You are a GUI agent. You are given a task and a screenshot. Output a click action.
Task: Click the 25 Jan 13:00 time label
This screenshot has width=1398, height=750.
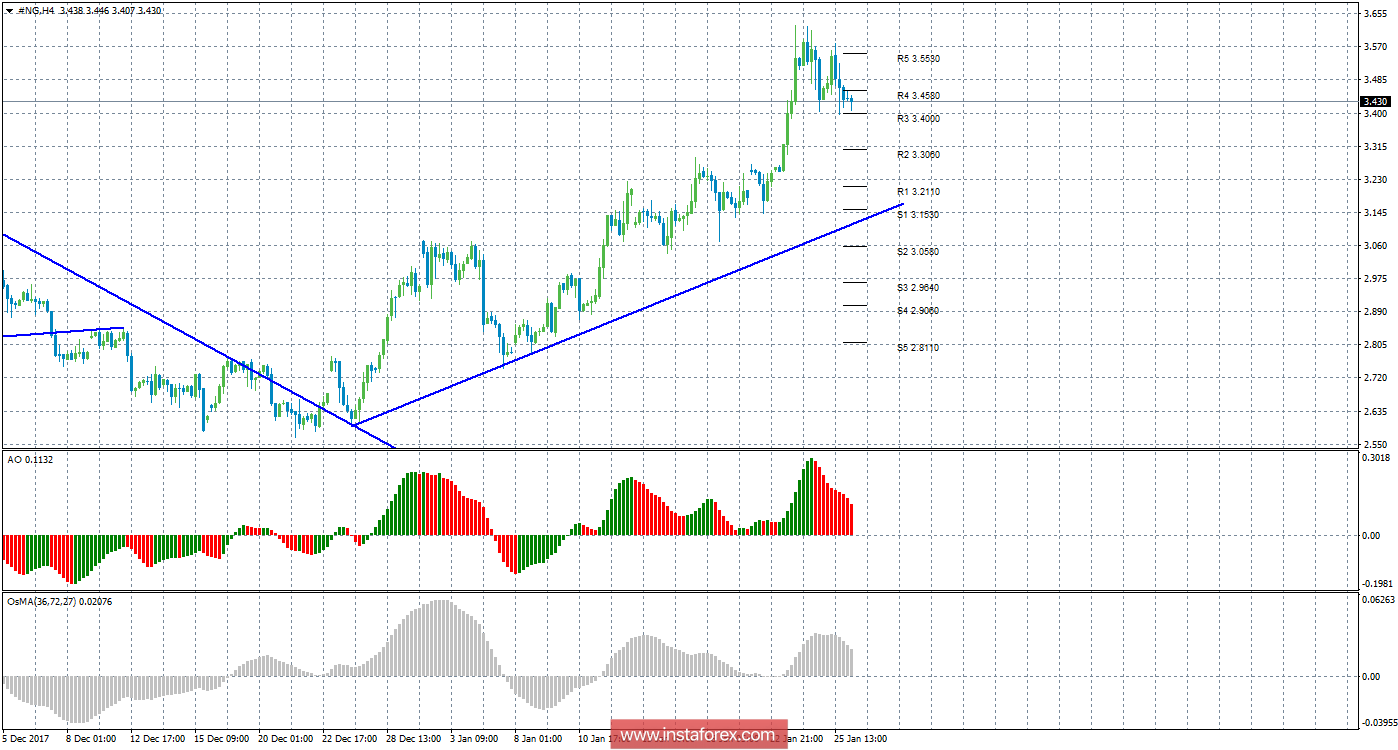[861, 739]
